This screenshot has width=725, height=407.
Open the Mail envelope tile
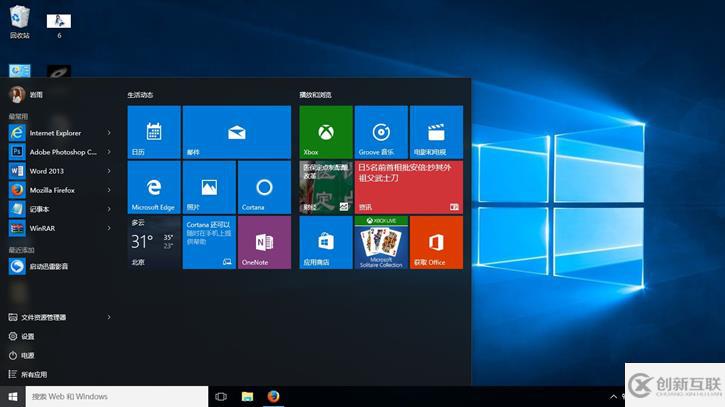coord(236,132)
